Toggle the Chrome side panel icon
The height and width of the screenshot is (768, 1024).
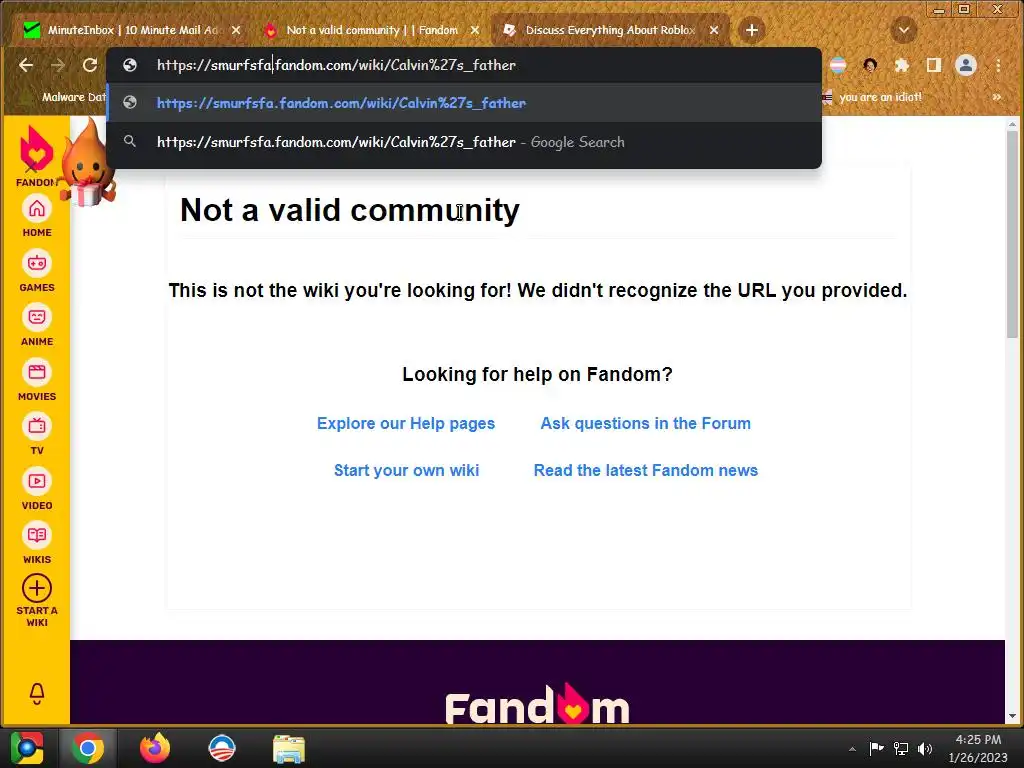point(934,65)
